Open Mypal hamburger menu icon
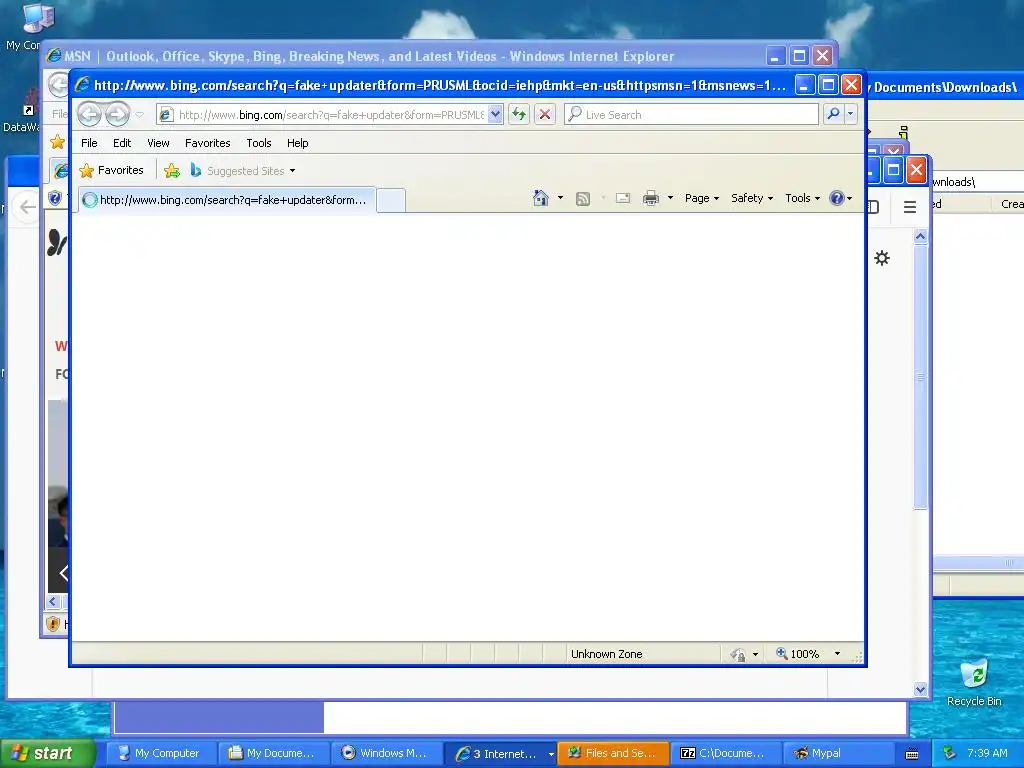Image resolution: width=1024 pixels, height=768 pixels. (x=909, y=207)
